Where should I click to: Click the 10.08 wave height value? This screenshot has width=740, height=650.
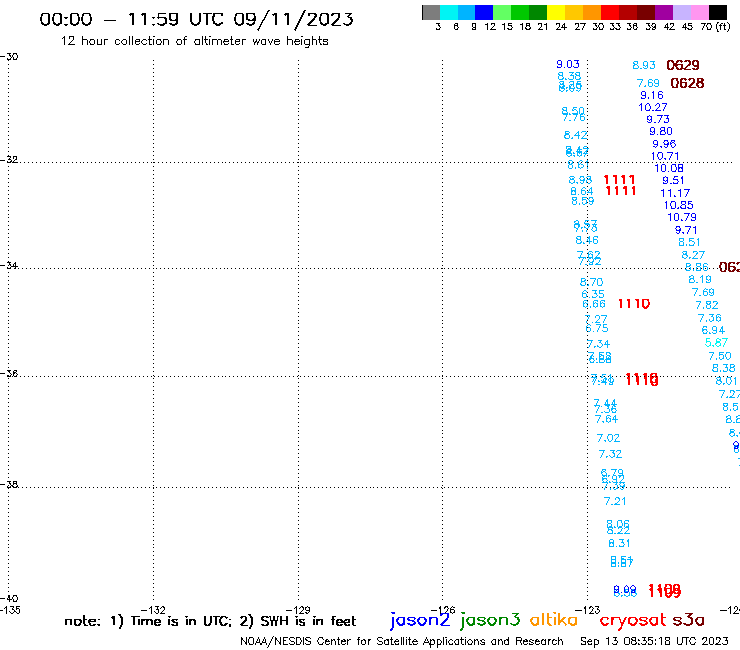pos(669,168)
